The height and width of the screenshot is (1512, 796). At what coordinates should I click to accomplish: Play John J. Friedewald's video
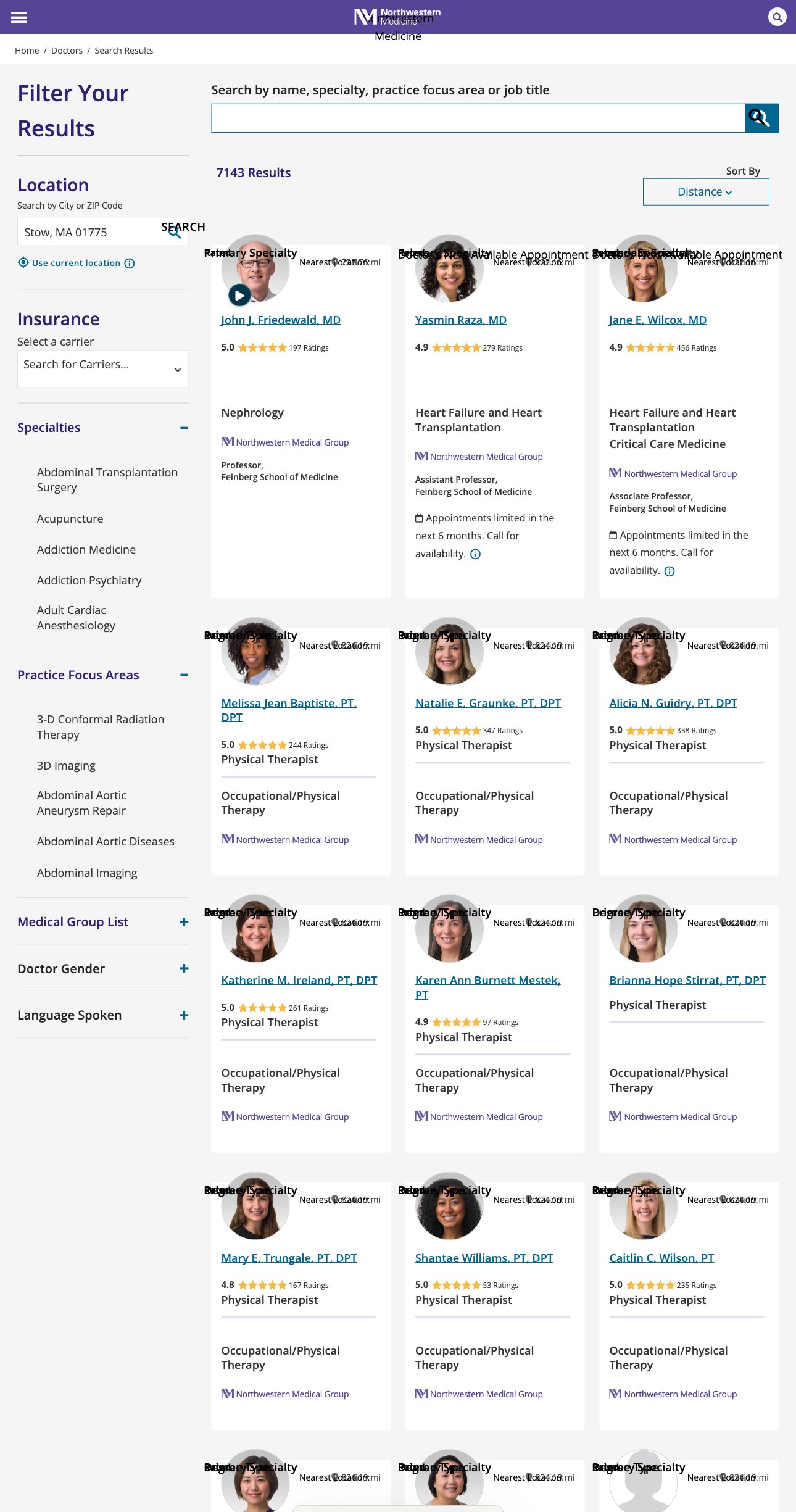pos(239,295)
